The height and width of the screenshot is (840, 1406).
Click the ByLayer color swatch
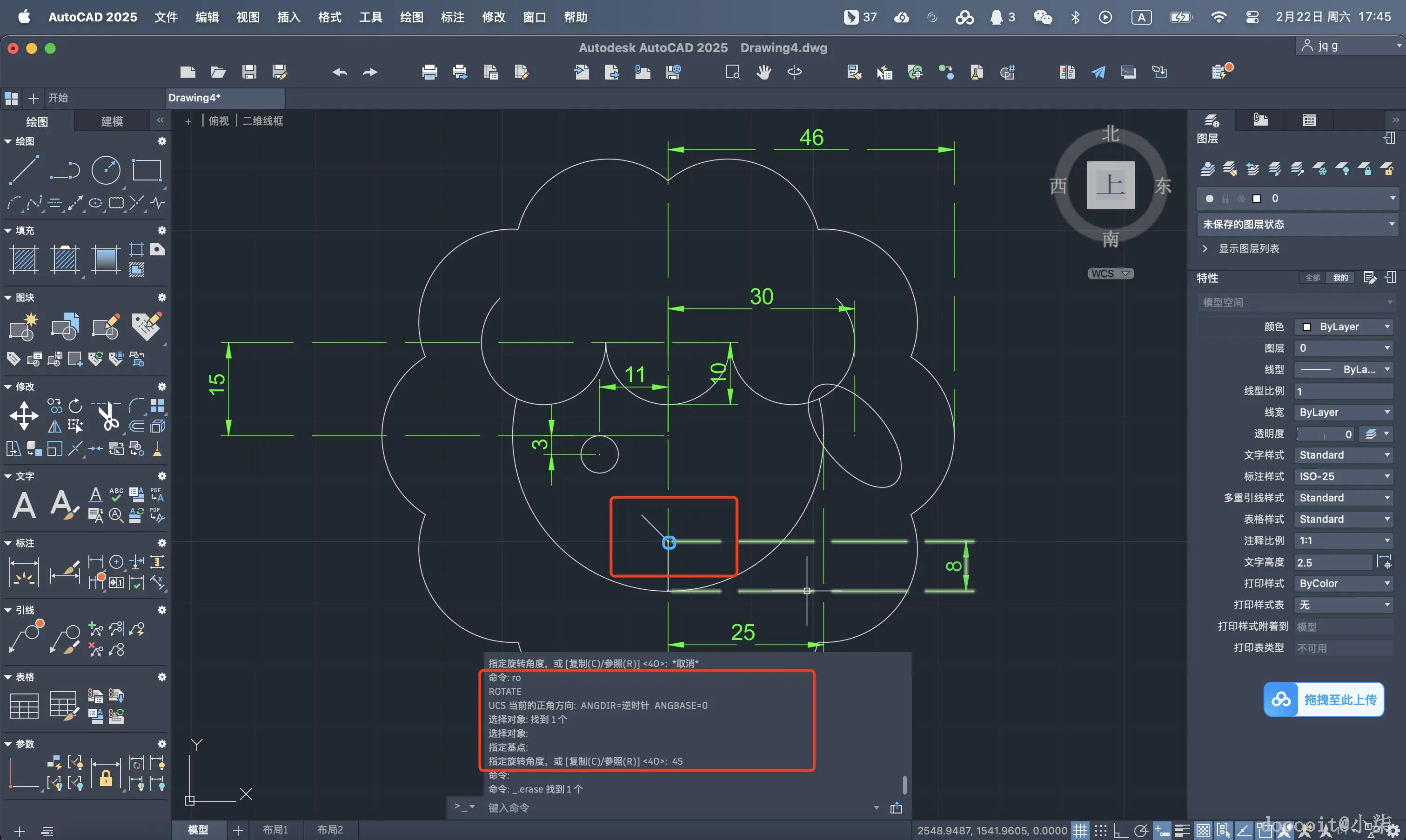[x=1306, y=327]
